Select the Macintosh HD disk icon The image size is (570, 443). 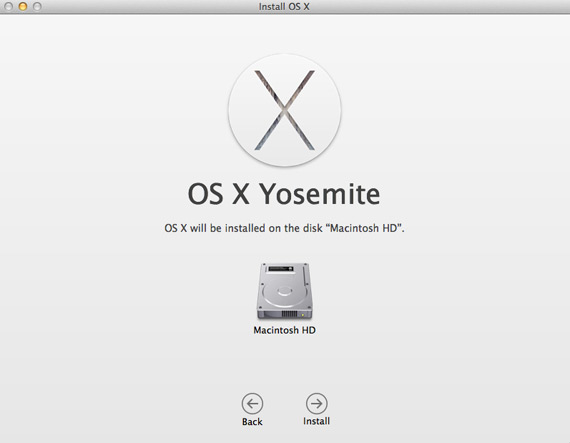tap(285, 291)
